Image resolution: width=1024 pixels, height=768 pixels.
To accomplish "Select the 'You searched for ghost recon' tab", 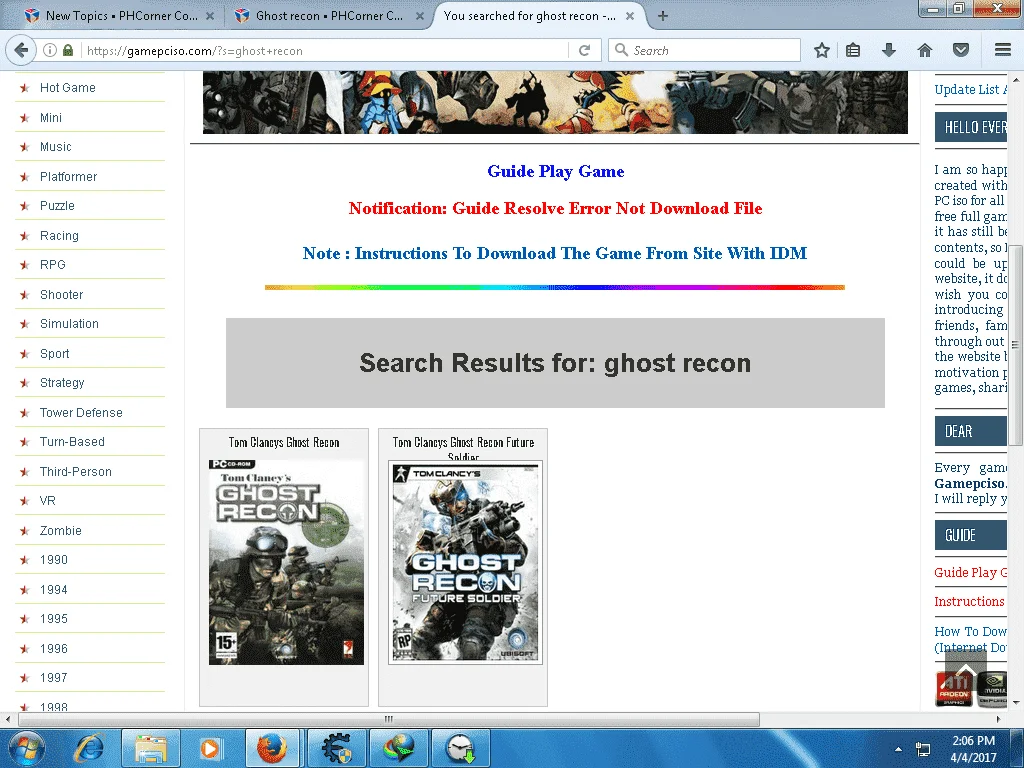I will pyautogui.click(x=529, y=16).
